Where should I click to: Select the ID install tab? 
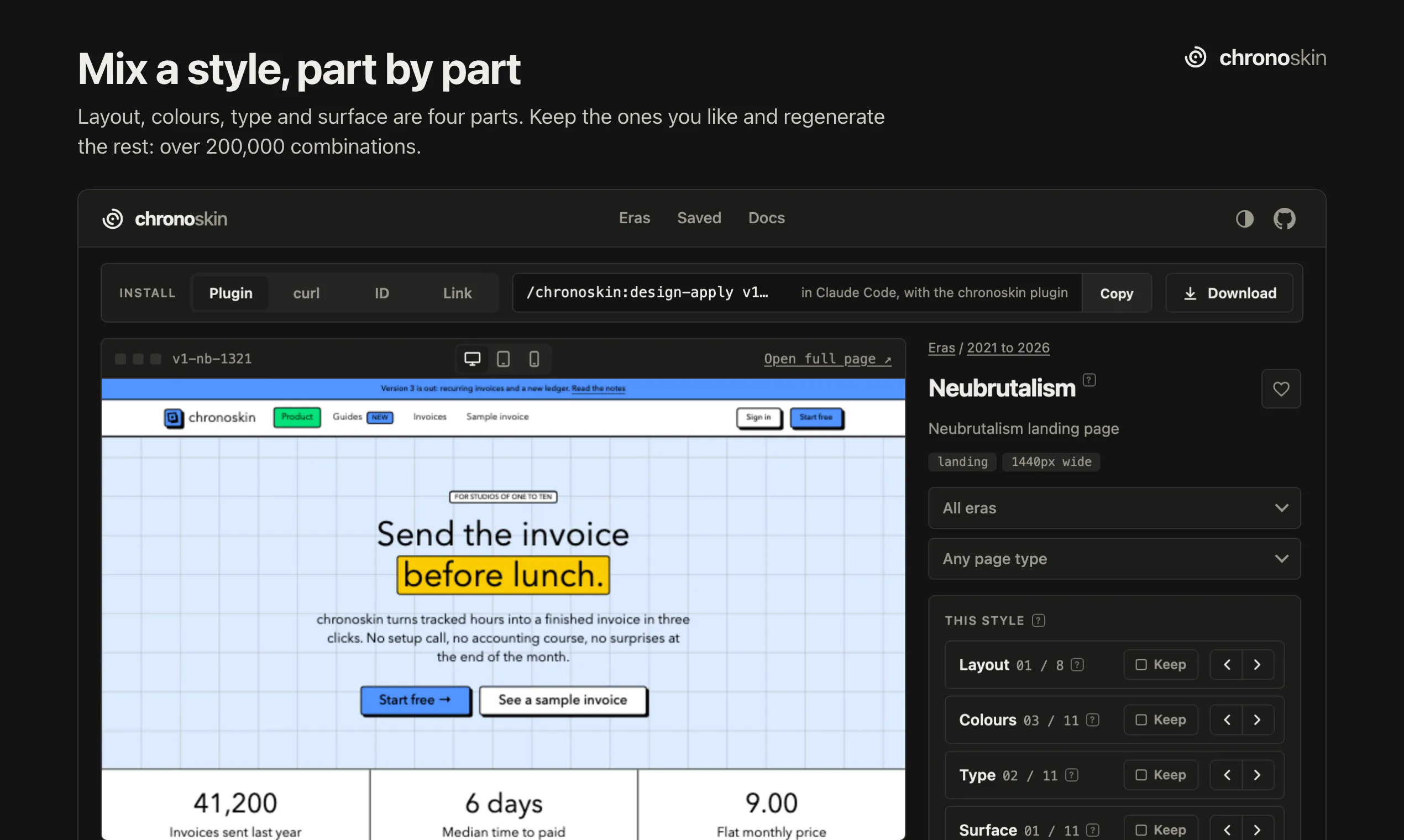point(381,293)
